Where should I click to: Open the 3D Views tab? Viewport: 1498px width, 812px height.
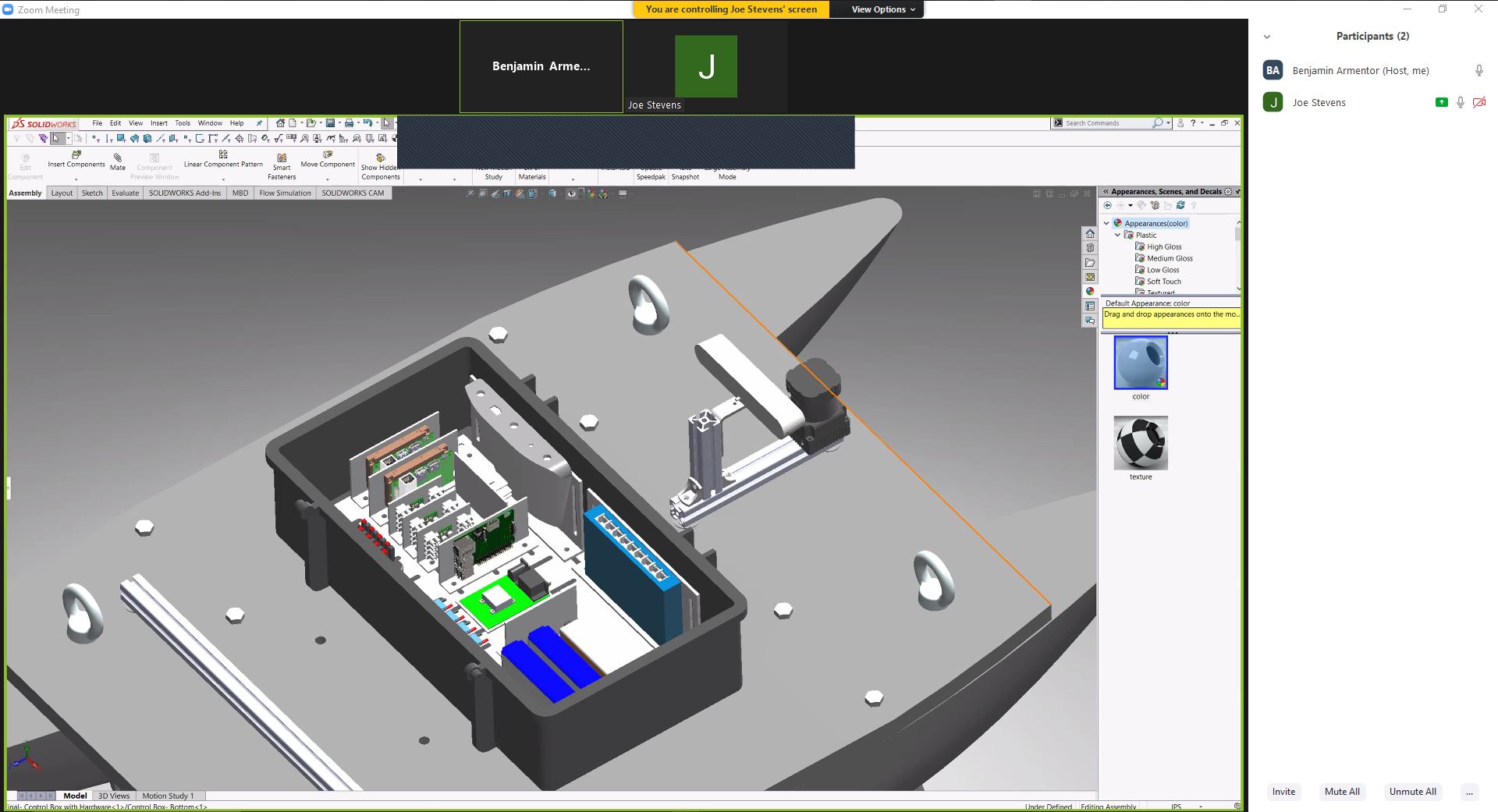tap(114, 796)
